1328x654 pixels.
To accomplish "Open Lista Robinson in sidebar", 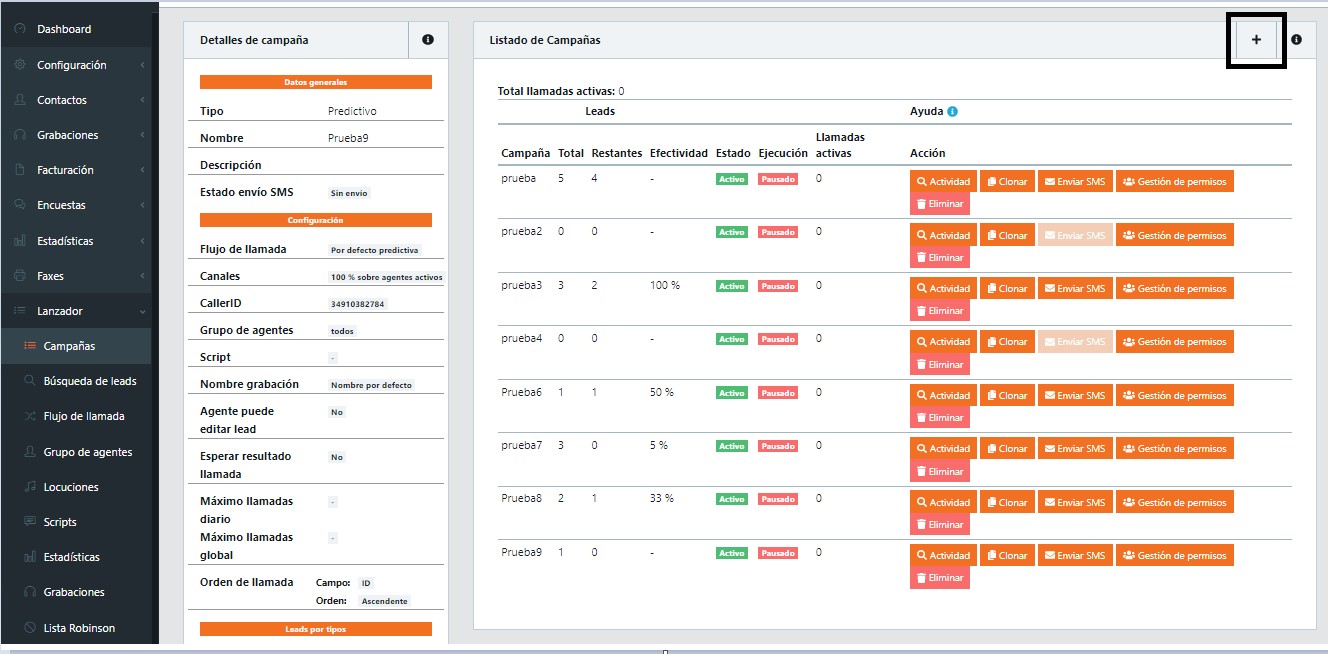I will (79, 628).
